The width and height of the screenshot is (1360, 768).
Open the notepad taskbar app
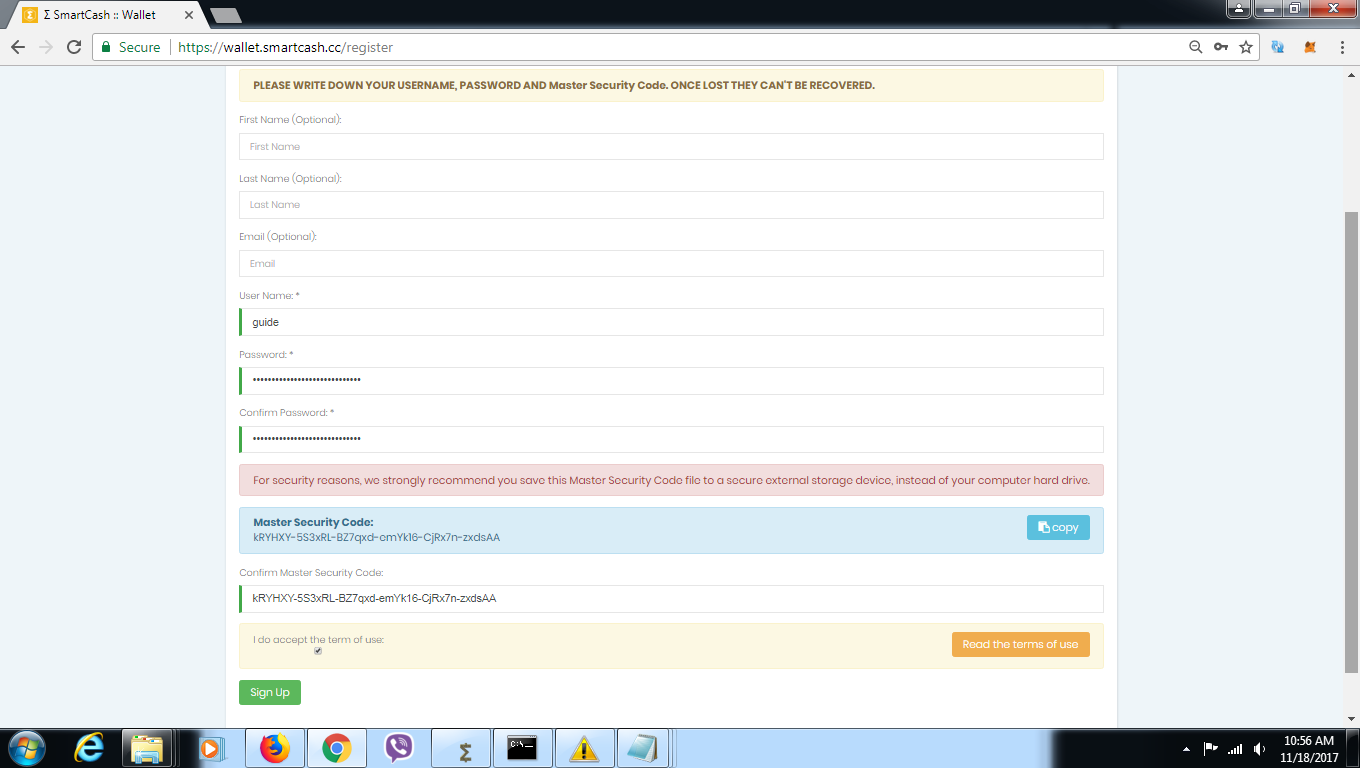[642, 748]
